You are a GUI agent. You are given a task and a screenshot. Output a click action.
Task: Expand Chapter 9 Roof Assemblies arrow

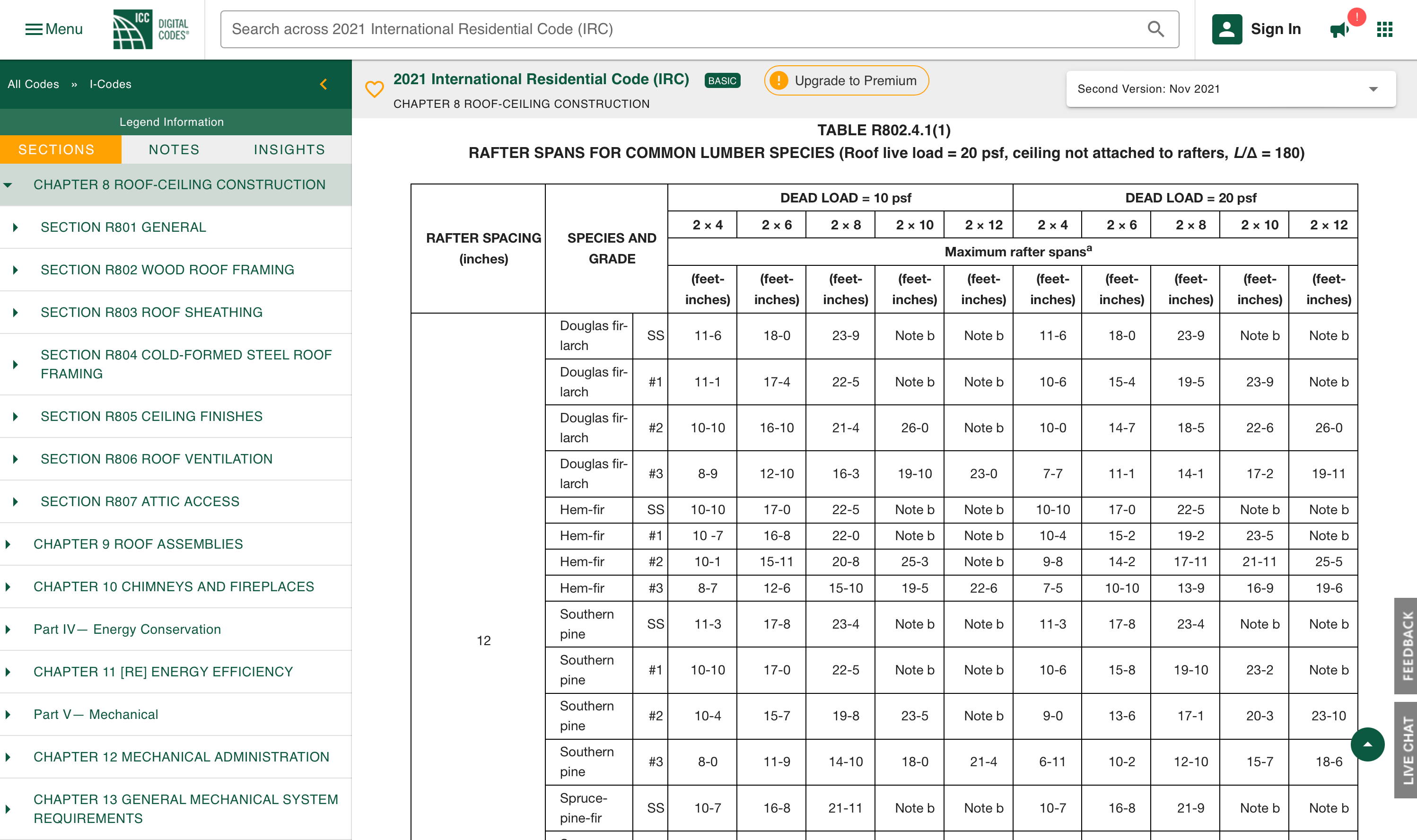pos(8,544)
